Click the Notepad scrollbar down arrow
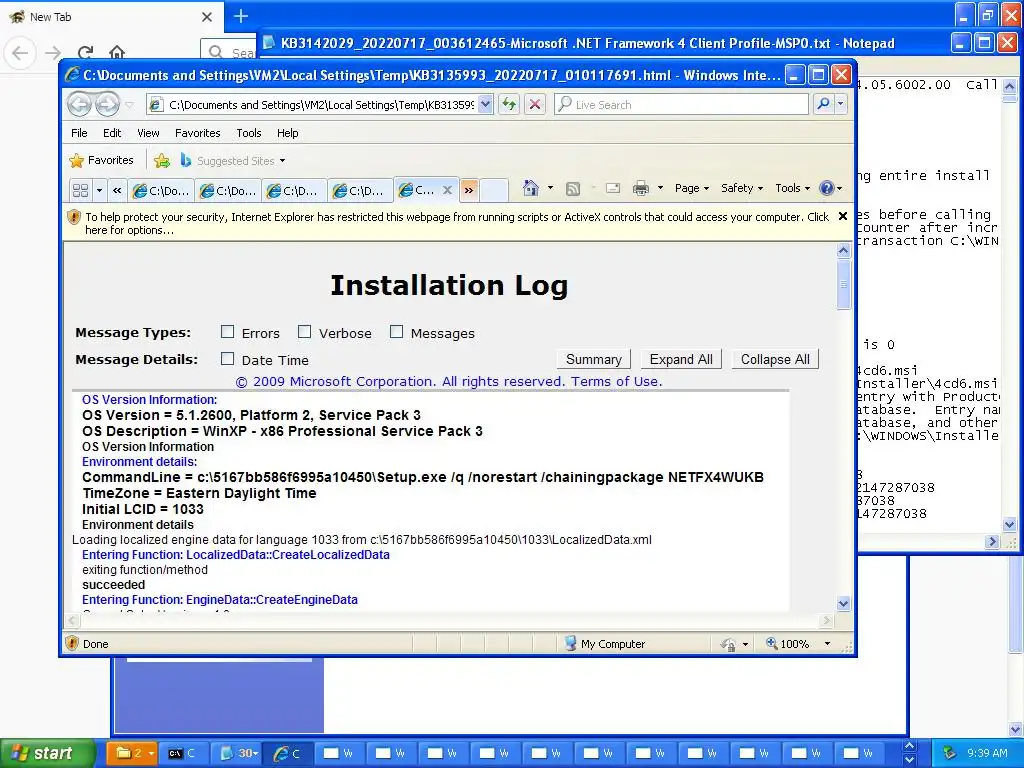This screenshot has width=1024, height=768. point(1009,524)
